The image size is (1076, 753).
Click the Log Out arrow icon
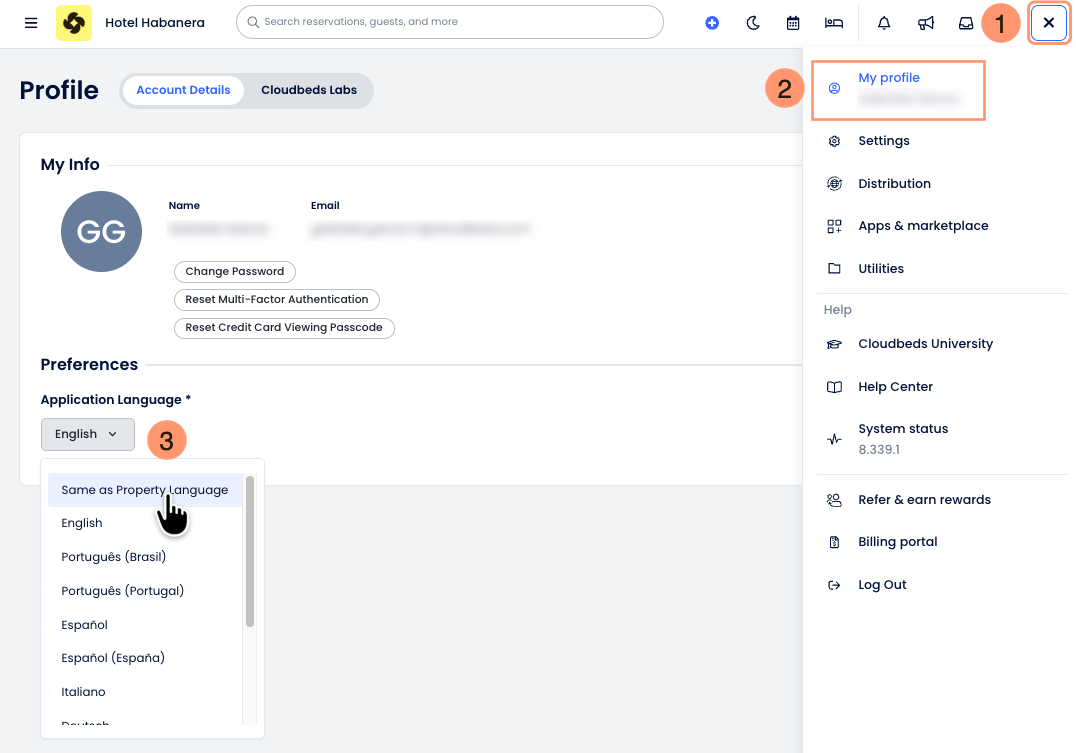(834, 585)
